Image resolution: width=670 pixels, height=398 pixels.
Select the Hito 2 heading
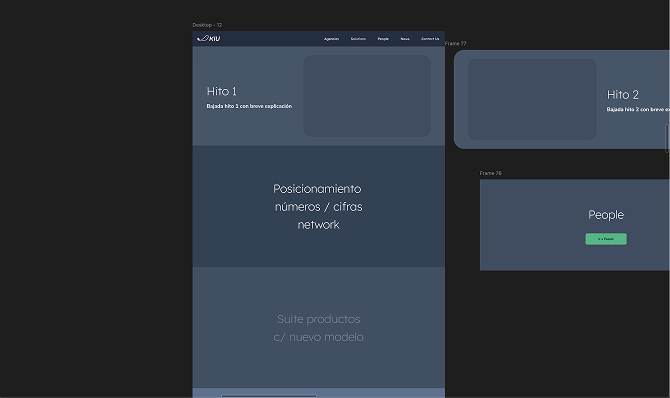click(623, 95)
